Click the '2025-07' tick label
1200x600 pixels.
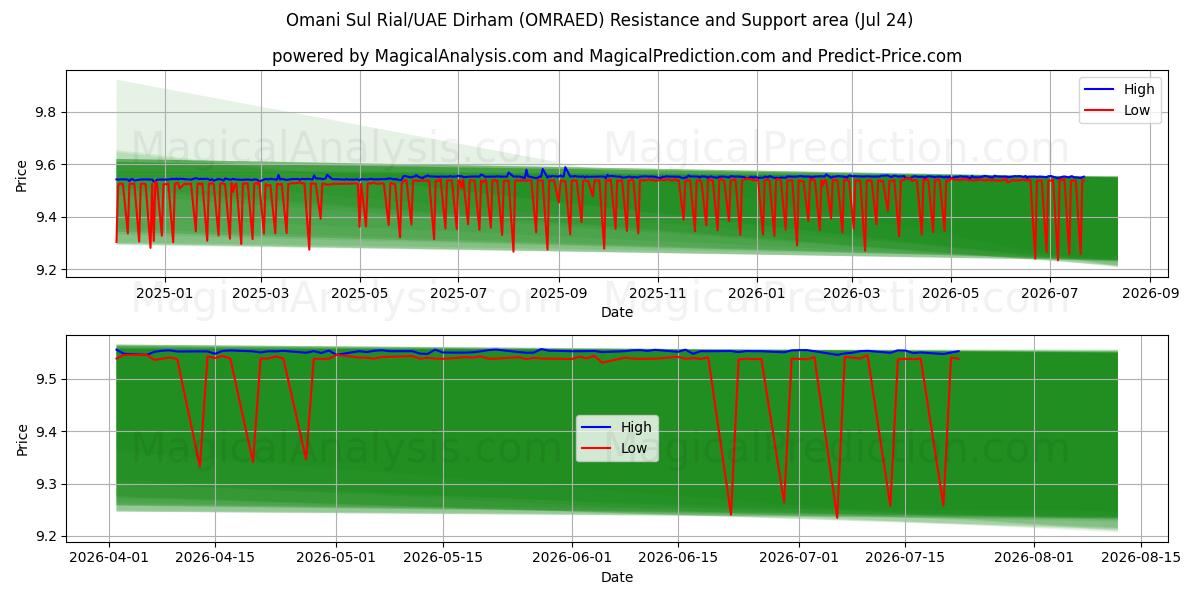pos(458,293)
